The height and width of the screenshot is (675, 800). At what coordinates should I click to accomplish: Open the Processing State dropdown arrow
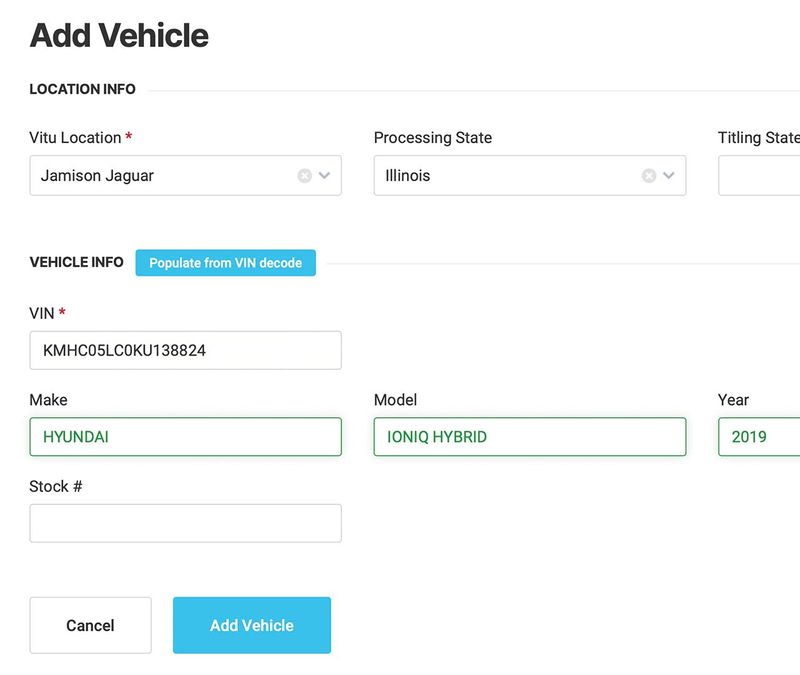point(669,176)
